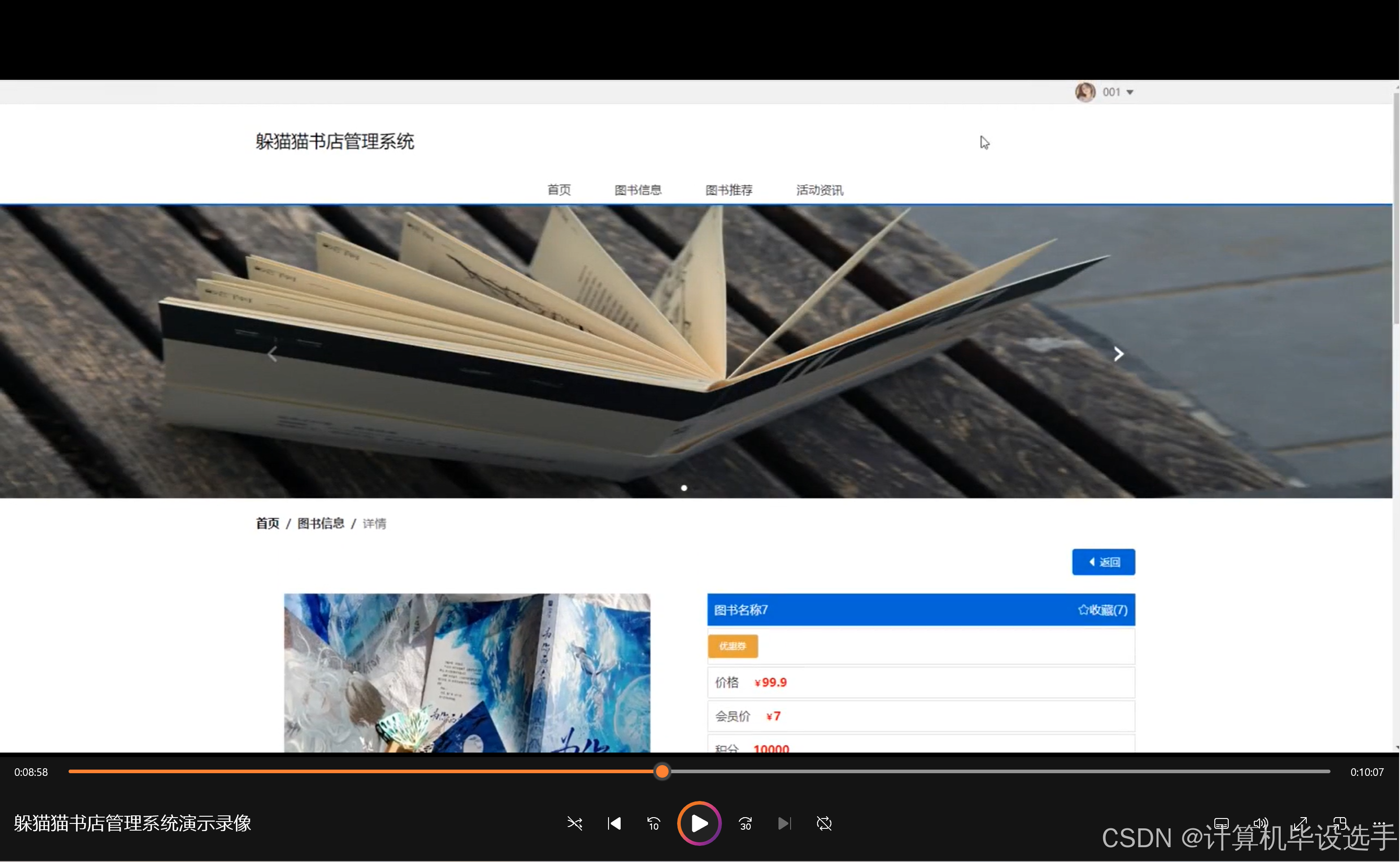Advance carousel with right chevron

click(1118, 354)
